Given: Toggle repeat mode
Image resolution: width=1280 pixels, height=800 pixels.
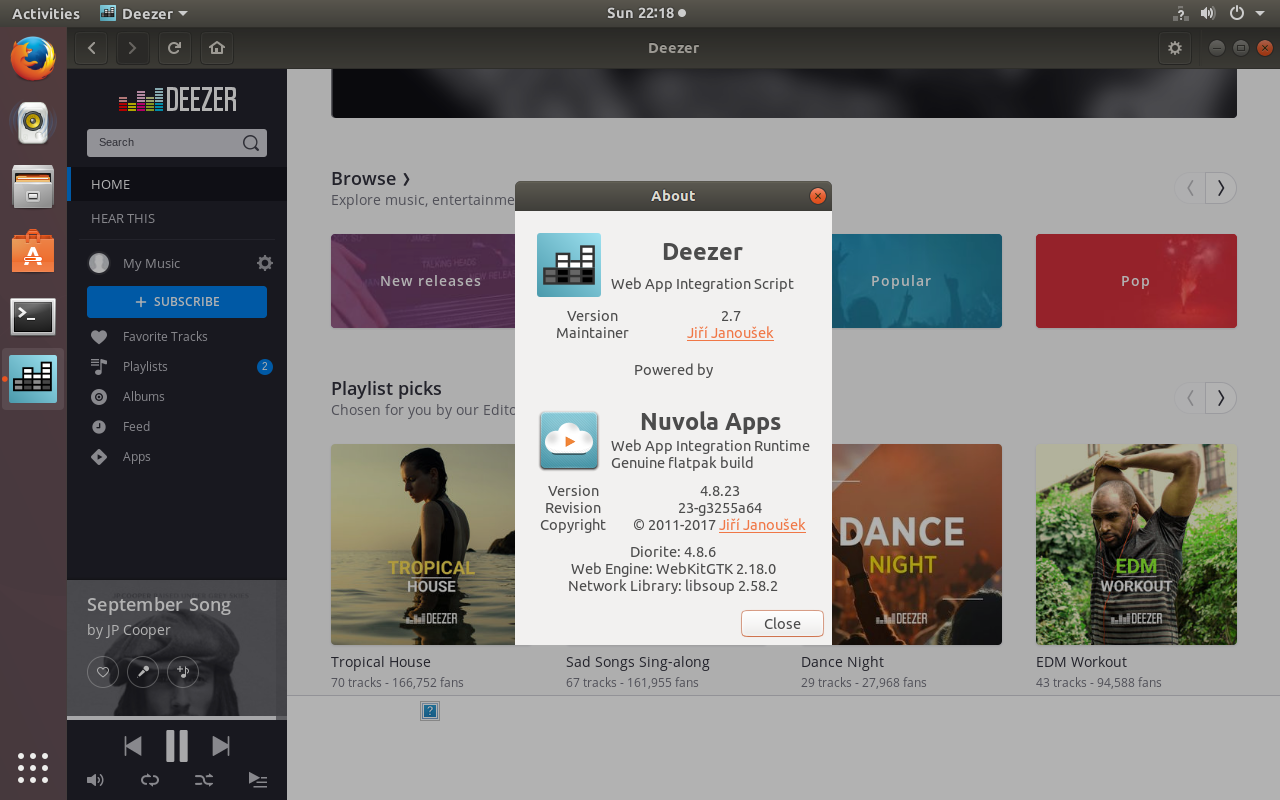Looking at the screenshot, I should [x=150, y=780].
